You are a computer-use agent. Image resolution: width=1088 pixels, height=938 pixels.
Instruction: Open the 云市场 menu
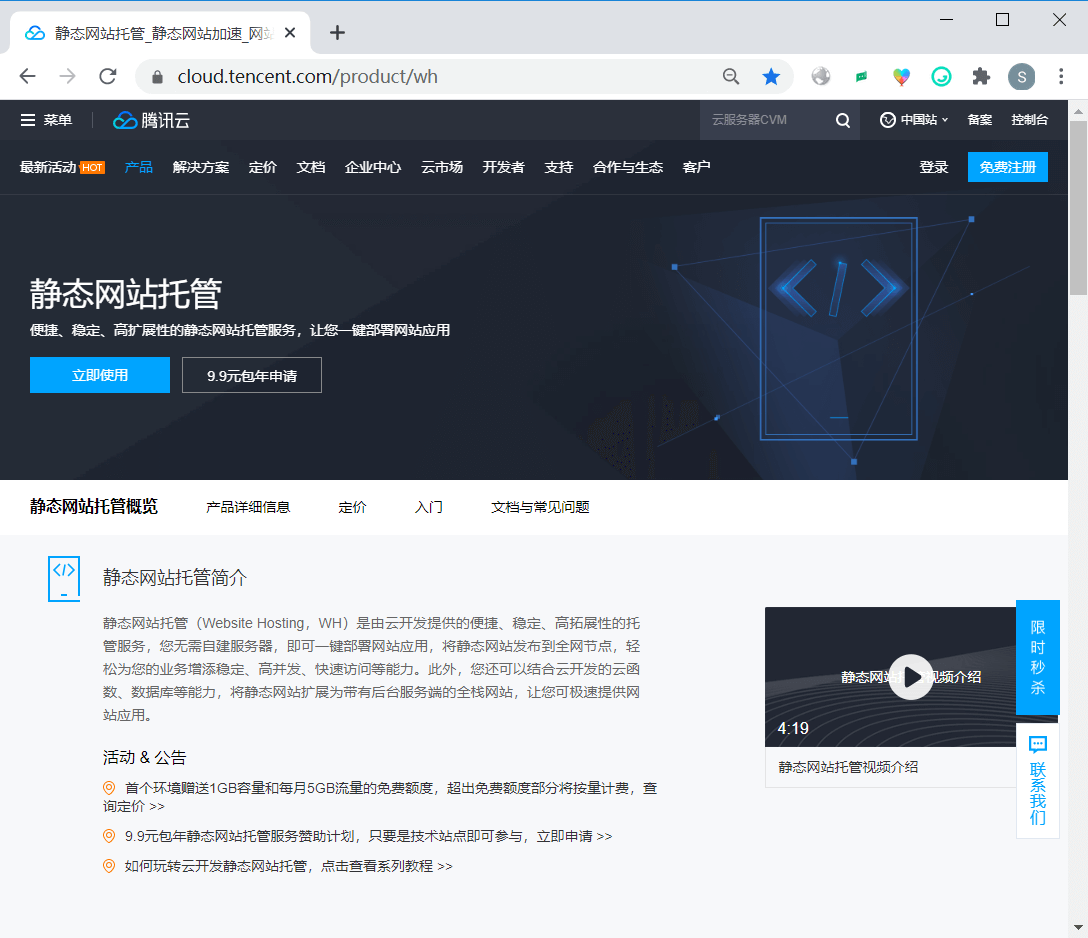click(442, 167)
